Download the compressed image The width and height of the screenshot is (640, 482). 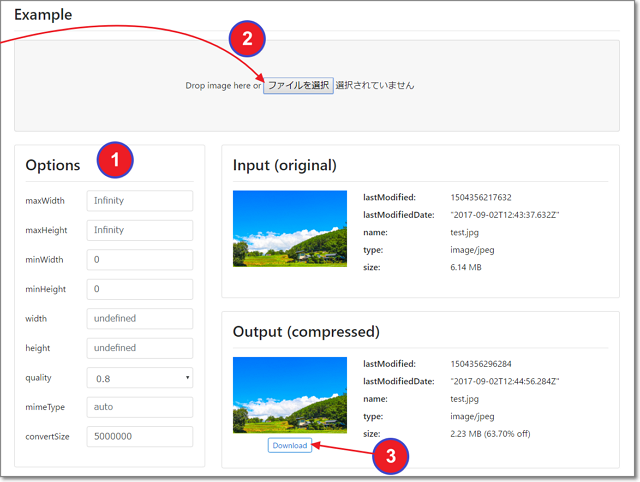click(x=289, y=445)
